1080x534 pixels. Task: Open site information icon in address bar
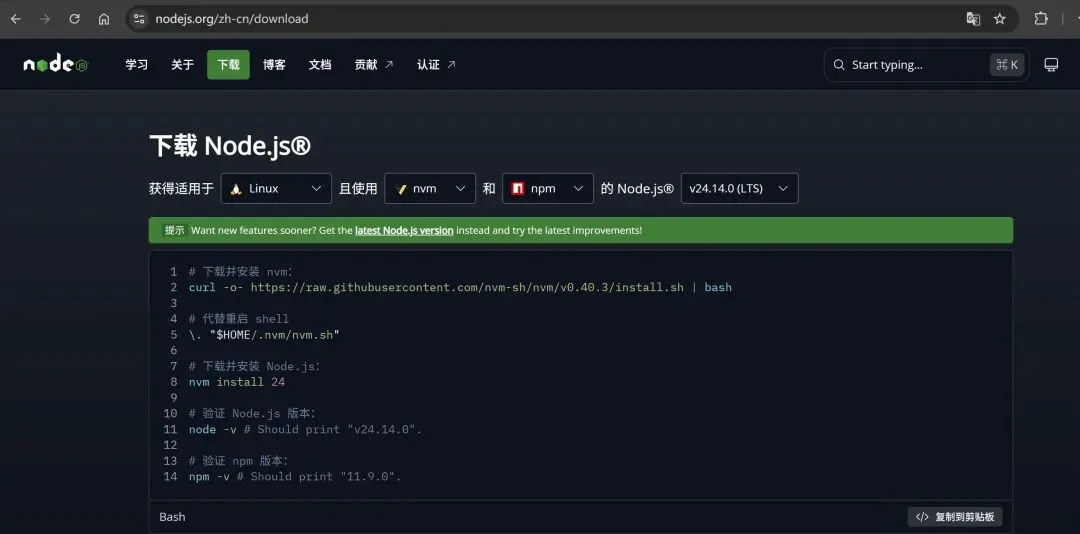[x=139, y=19]
